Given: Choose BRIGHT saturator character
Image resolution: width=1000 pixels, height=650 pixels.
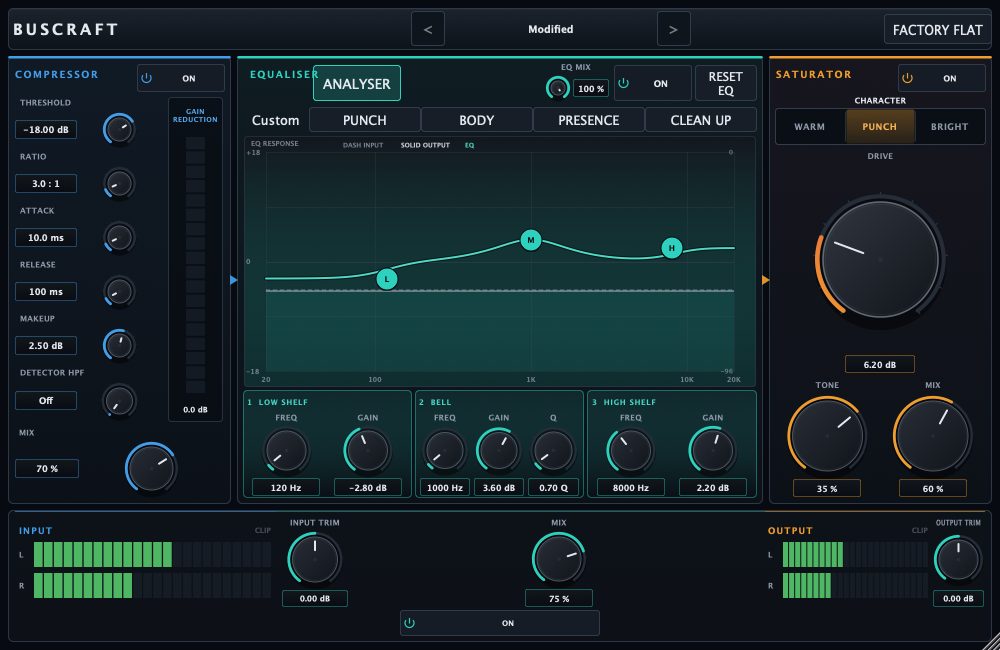Looking at the screenshot, I should point(950,127).
